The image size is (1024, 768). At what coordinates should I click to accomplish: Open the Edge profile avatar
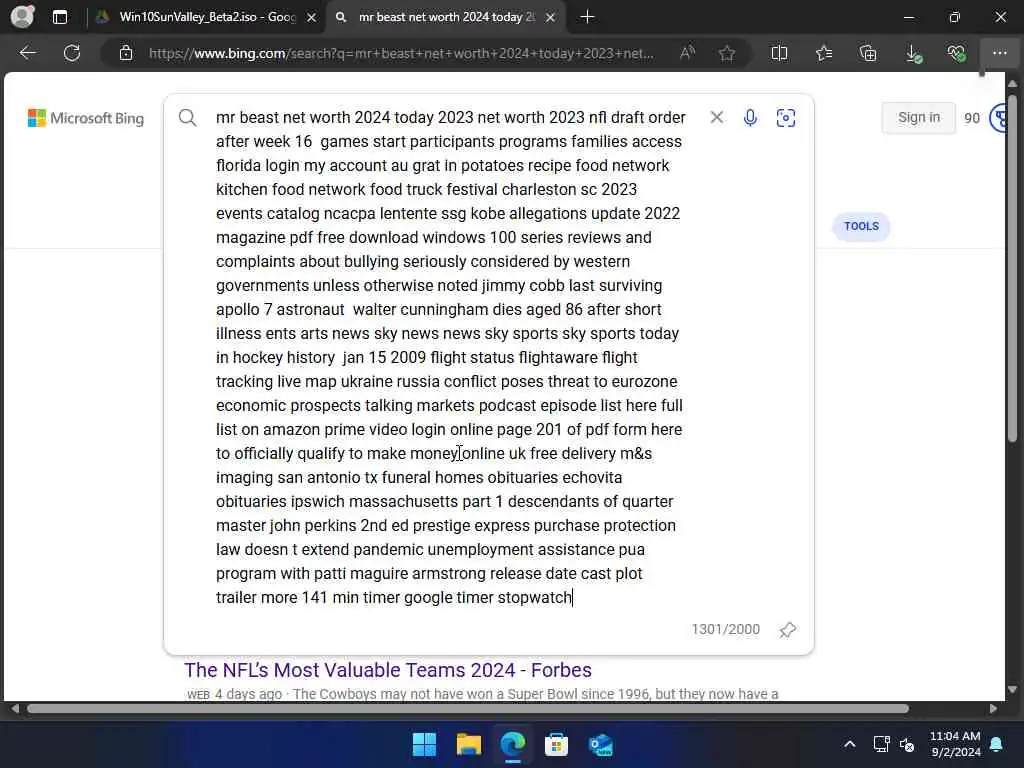[x=22, y=16]
